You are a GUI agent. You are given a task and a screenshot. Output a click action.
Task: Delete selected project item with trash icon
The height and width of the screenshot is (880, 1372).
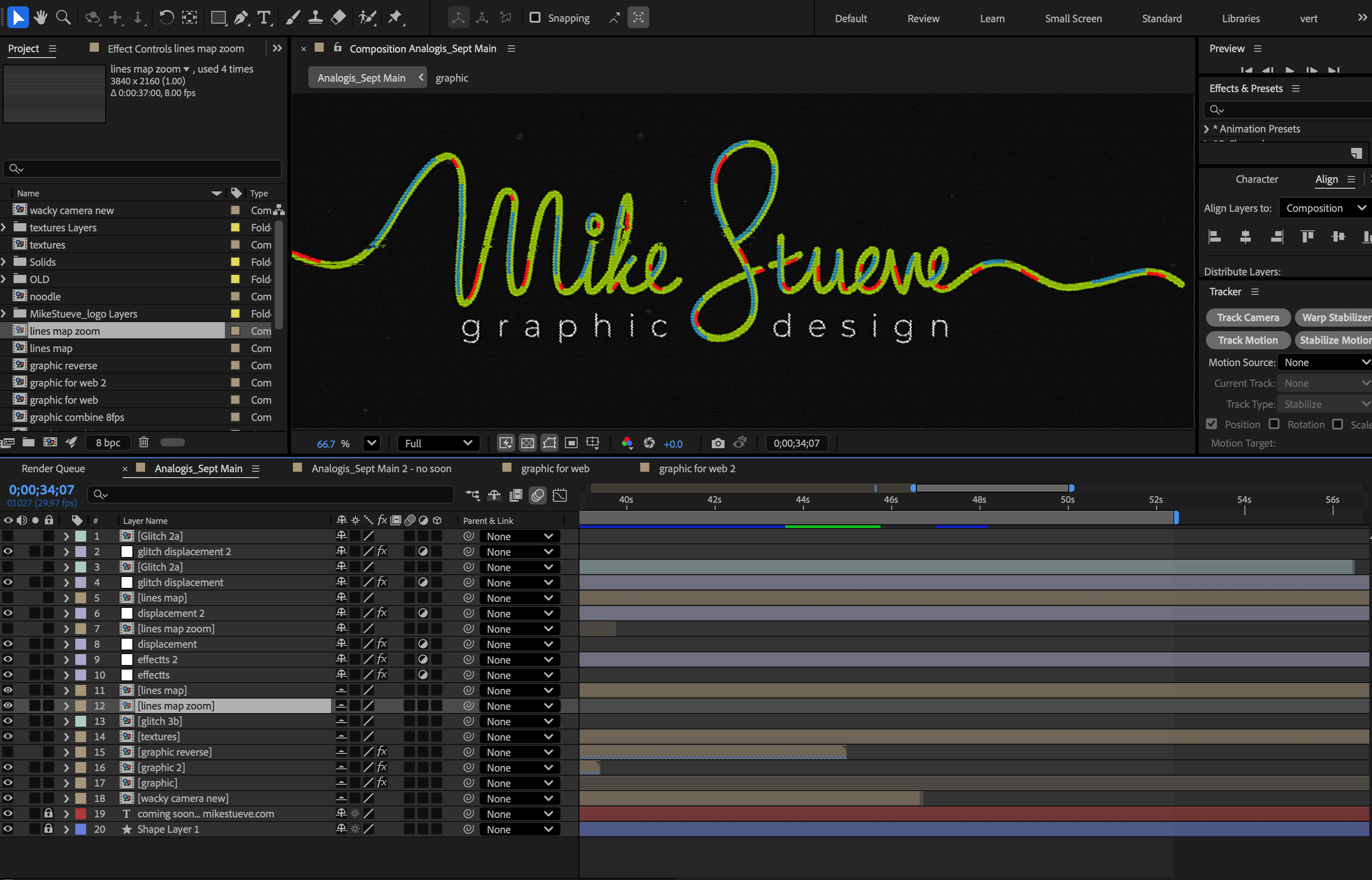pos(144,442)
